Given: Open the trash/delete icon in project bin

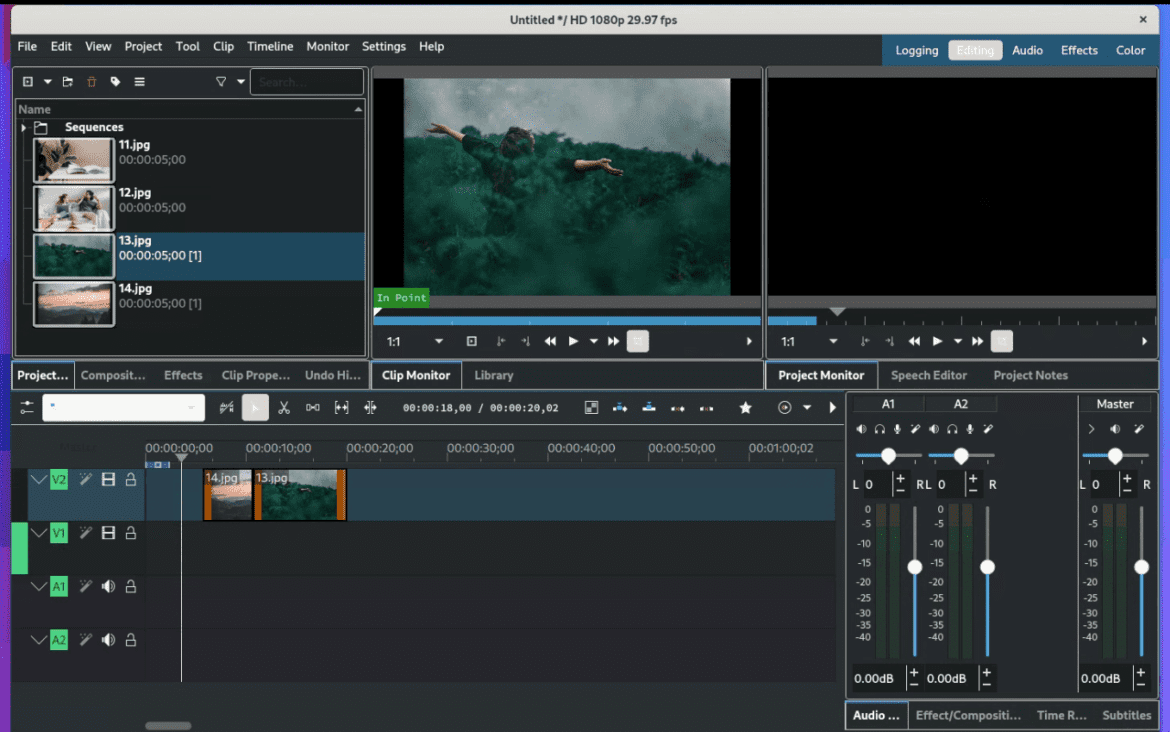Looking at the screenshot, I should pyautogui.click(x=90, y=81).
